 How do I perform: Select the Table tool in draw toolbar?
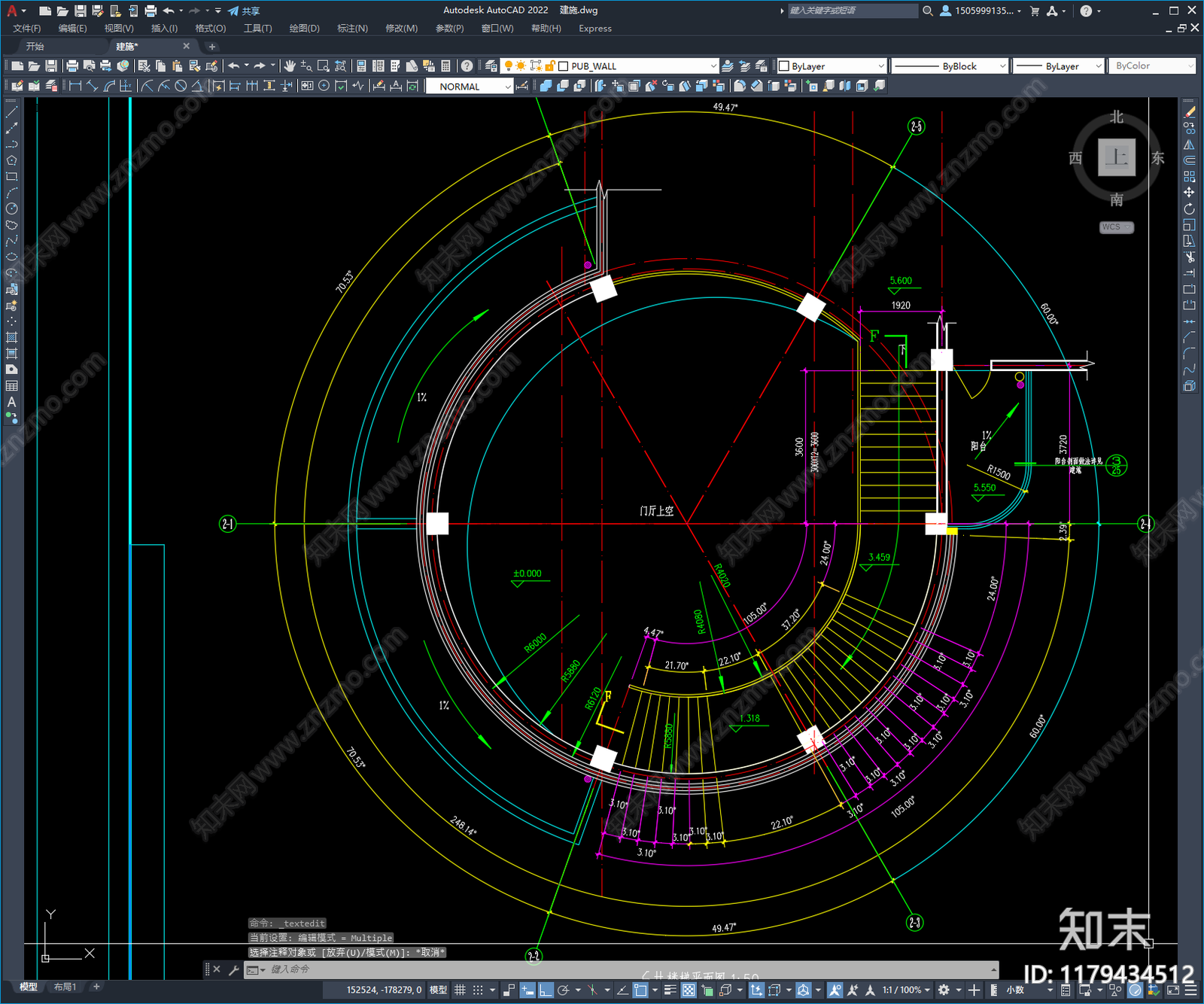[x=11, y=385]
